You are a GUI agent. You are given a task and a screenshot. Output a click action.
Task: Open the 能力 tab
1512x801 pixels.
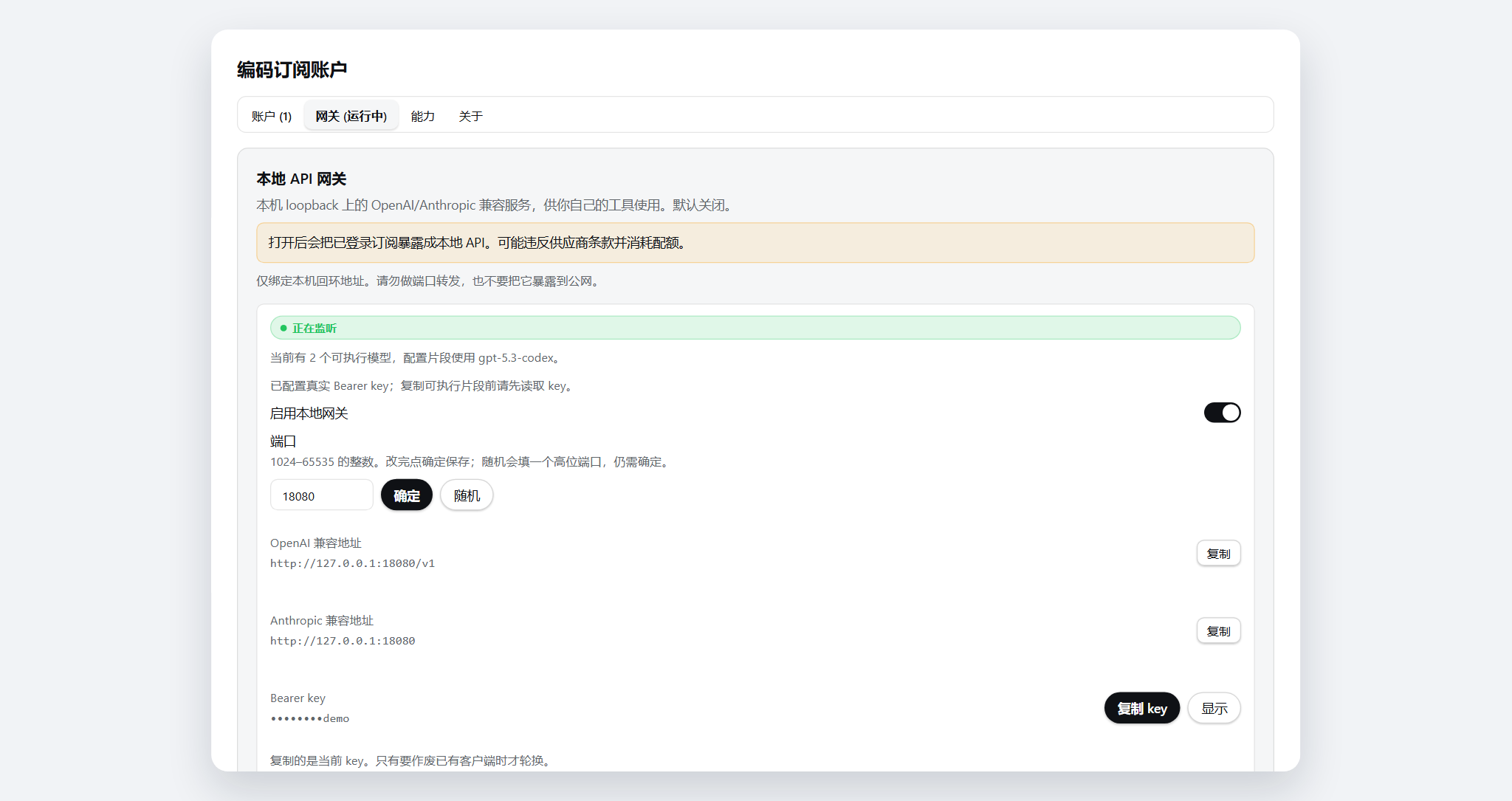(423, 116)
